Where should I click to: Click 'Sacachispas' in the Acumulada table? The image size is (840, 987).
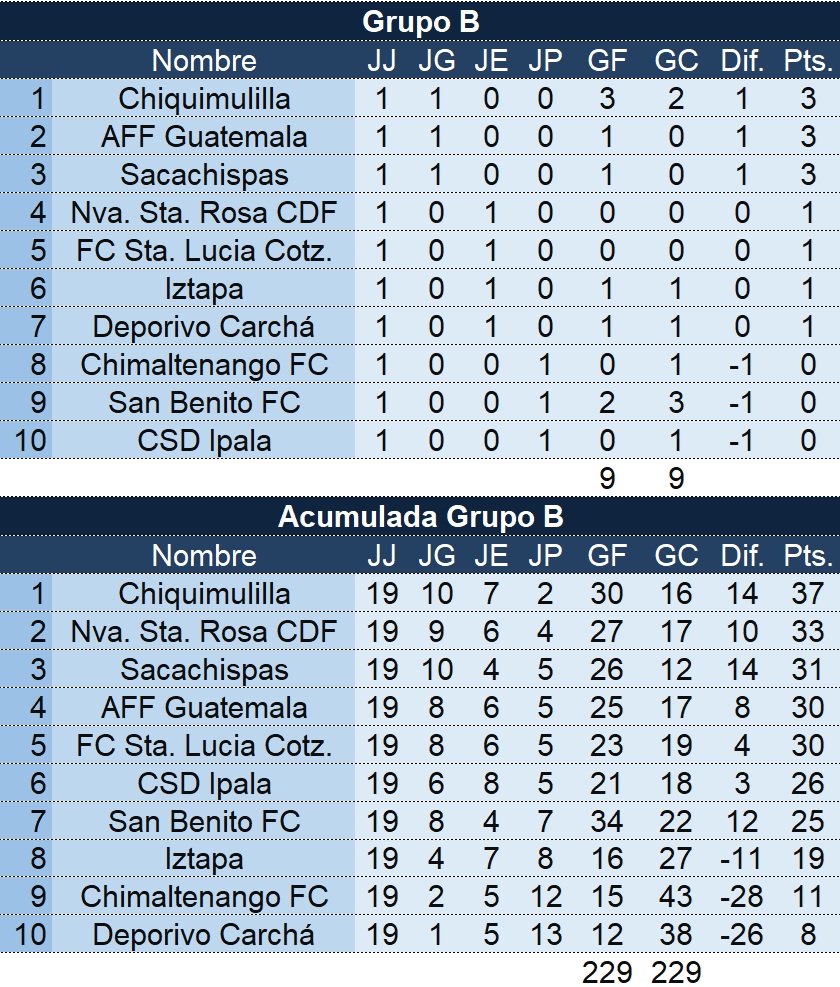pyautogui.click(x=204, y=669)
